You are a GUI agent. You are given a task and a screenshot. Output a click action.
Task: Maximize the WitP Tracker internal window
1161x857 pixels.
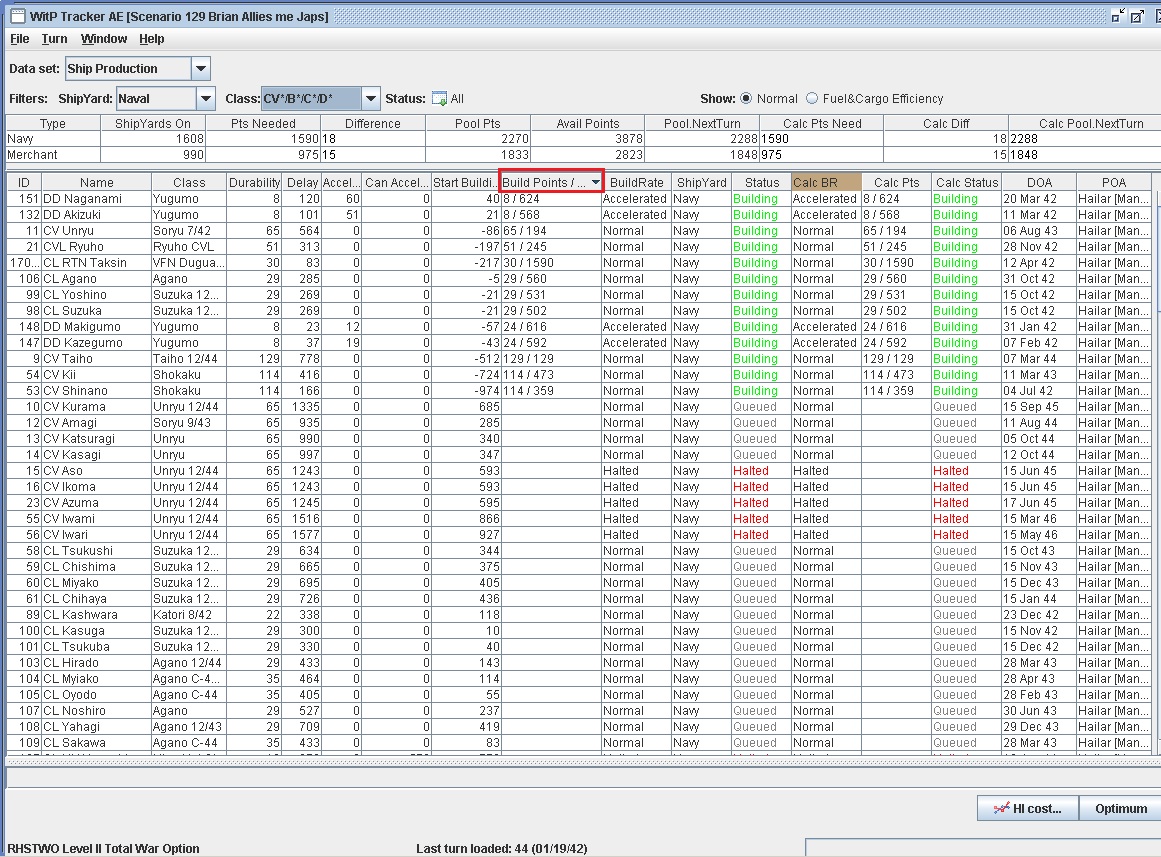pyautogui.click(x=1137, y=16)
